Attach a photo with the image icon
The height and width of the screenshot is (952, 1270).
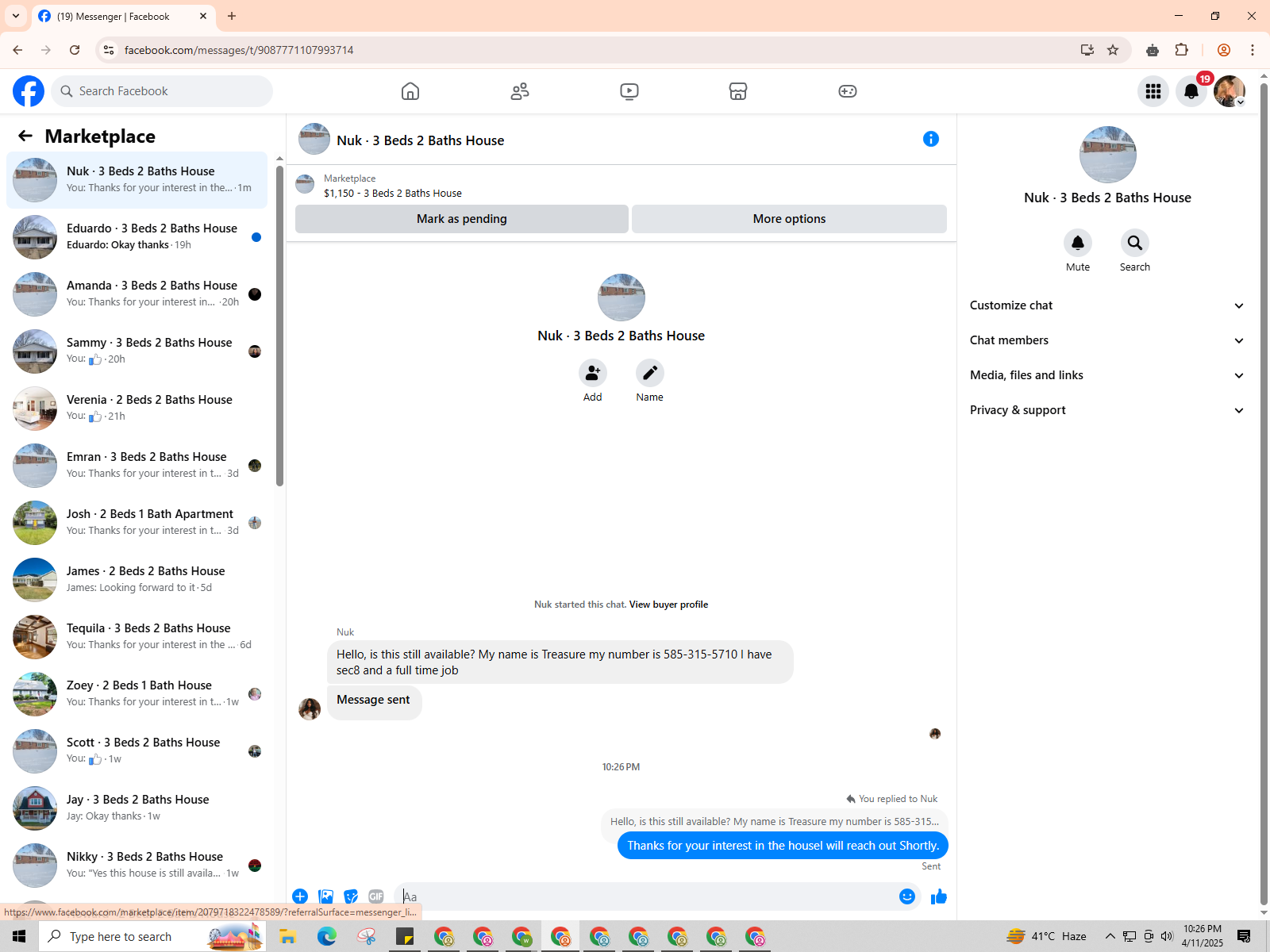pos(325,896)
